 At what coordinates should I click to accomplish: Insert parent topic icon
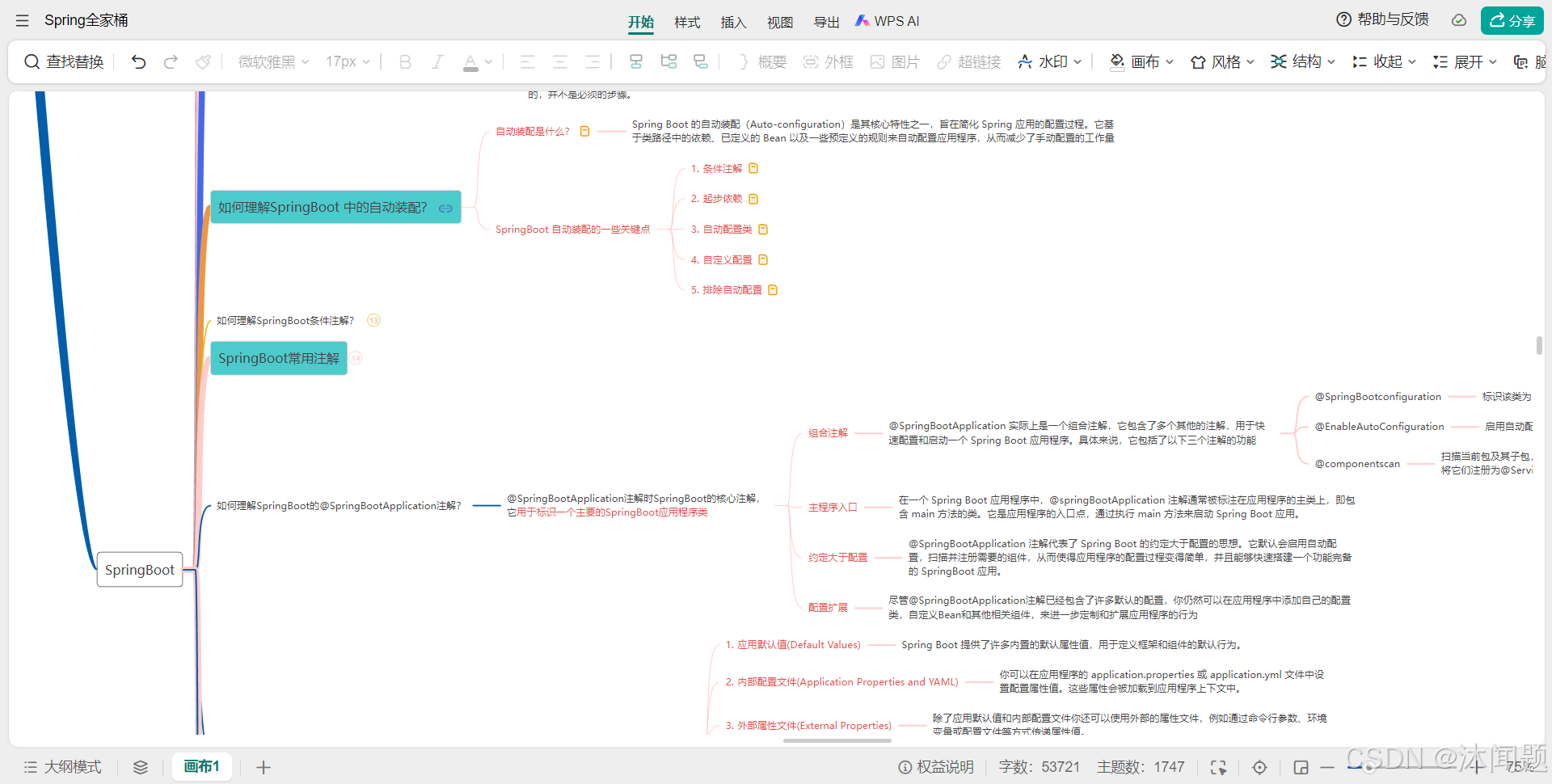[x=701, y=61]
